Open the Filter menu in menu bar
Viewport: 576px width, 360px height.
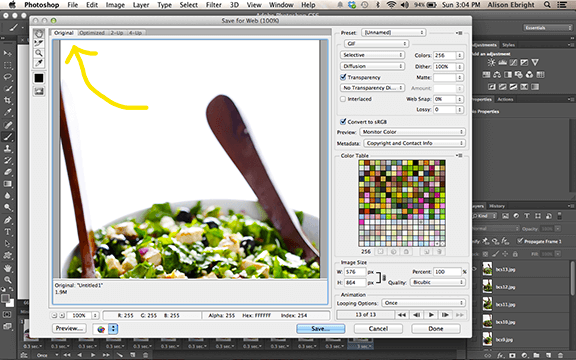pyautogui.click(x=213, y=5)
